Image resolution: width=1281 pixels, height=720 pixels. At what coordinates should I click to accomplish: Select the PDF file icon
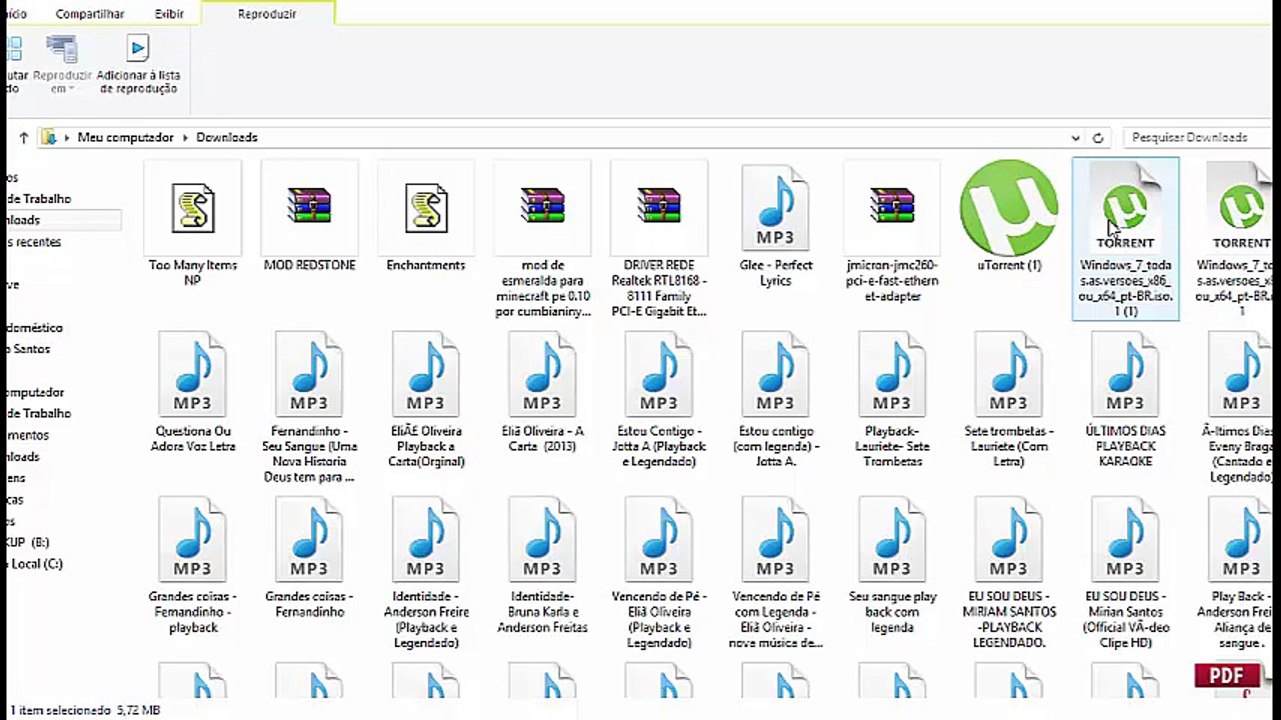pos(1227,680)
